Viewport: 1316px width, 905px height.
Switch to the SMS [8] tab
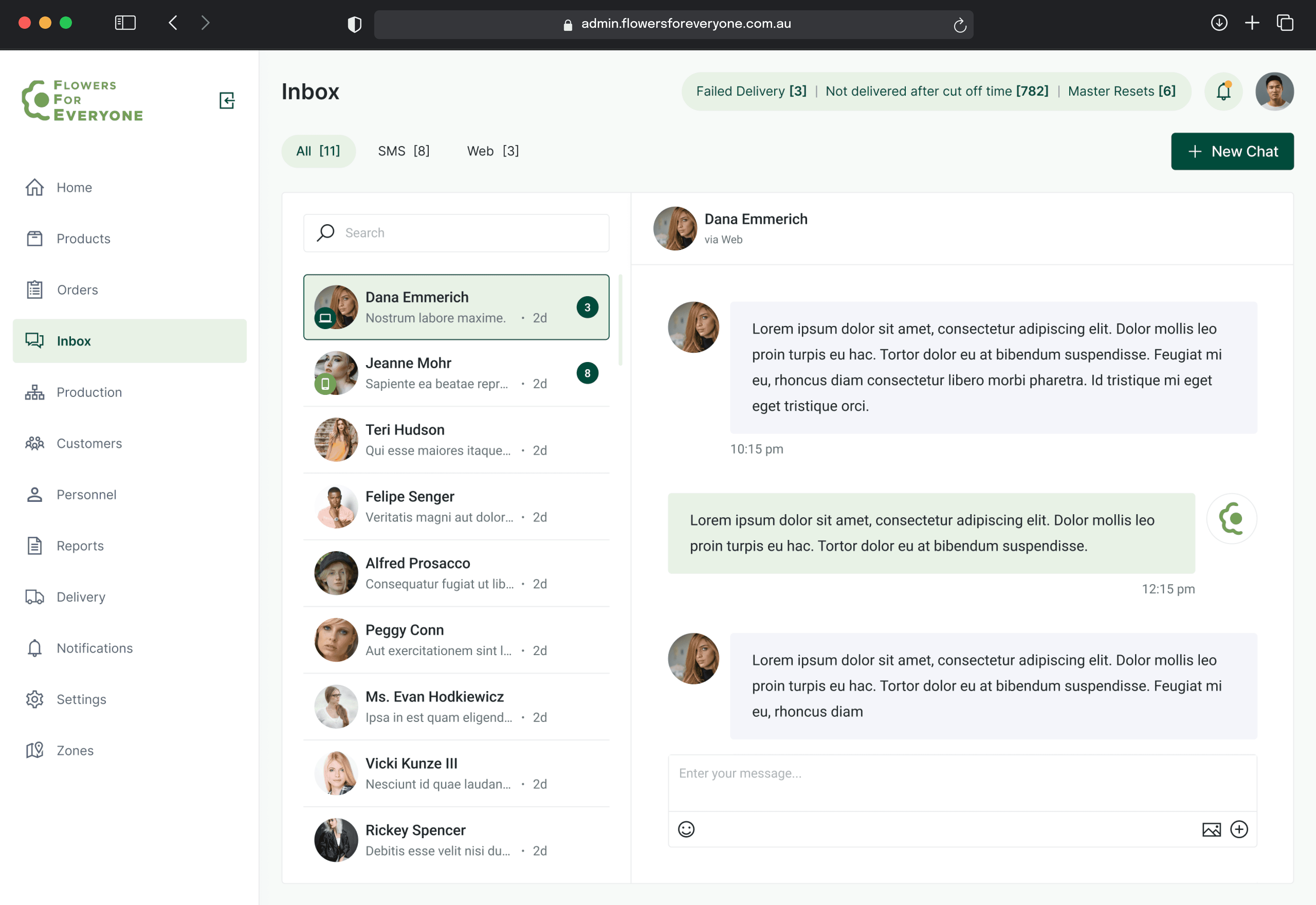[x=403, y=151]
